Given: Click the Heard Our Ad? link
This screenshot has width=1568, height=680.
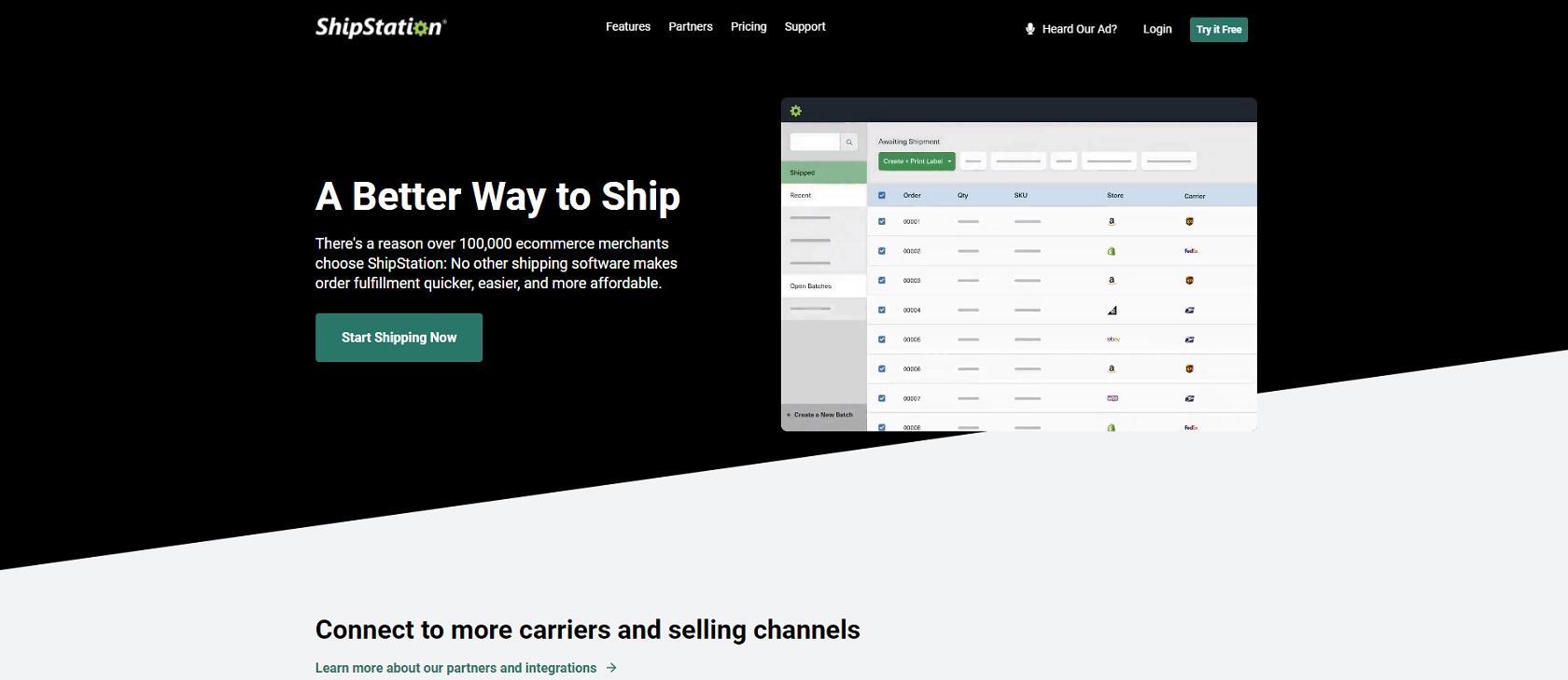Looking at the screenshot, I should pyautogui.click(x=1080, y=29).
